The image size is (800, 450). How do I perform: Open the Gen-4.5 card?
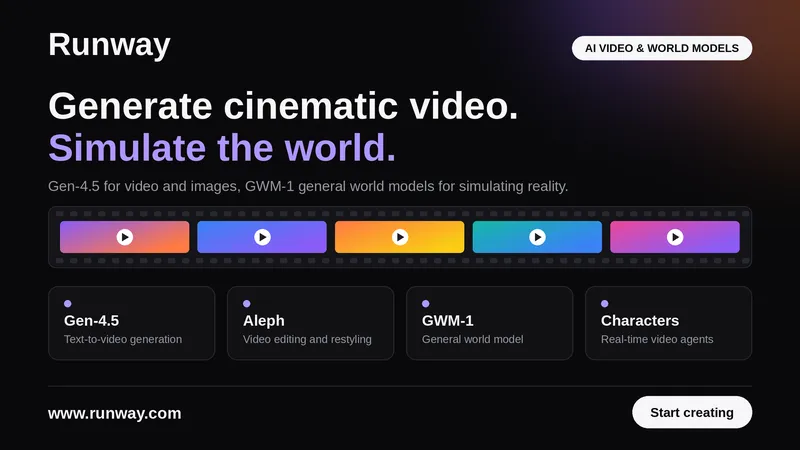[132, 323]
